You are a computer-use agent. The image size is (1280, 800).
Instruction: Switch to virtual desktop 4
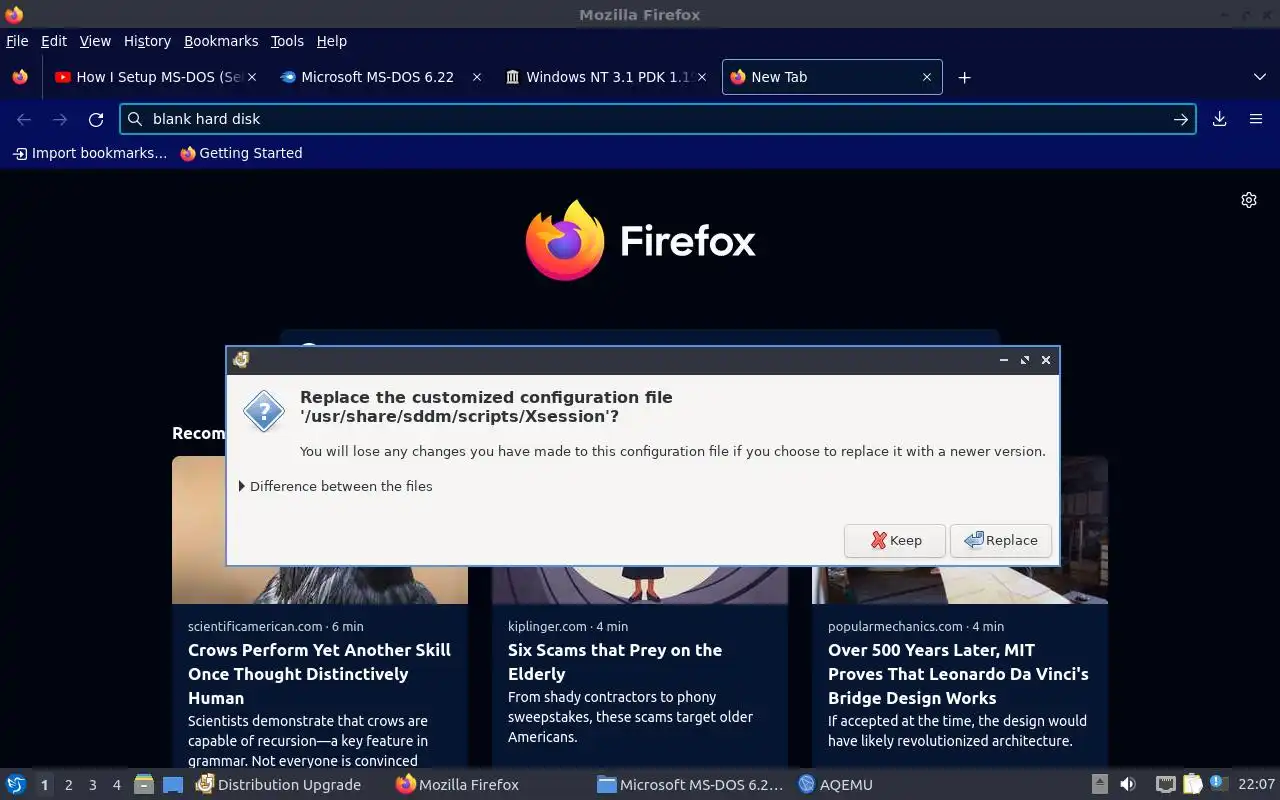click(x=117, y=785)
